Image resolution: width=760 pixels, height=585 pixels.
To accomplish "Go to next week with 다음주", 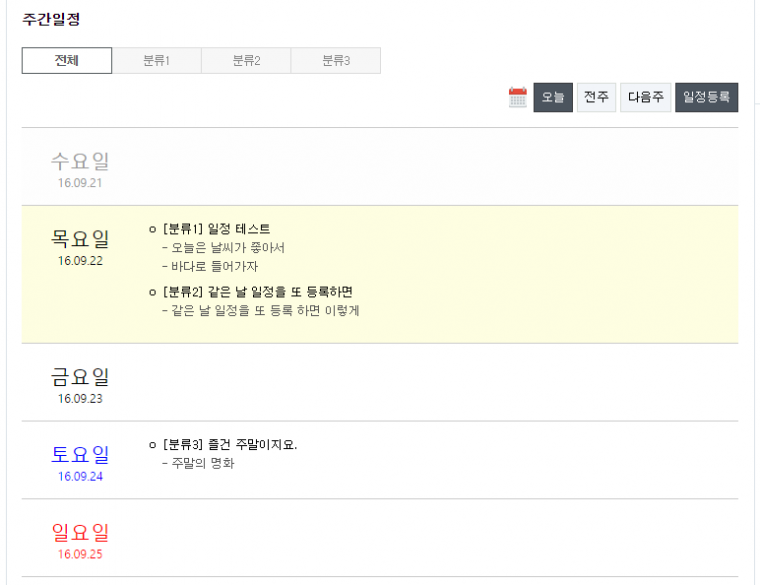I will [x=645, y=97].
